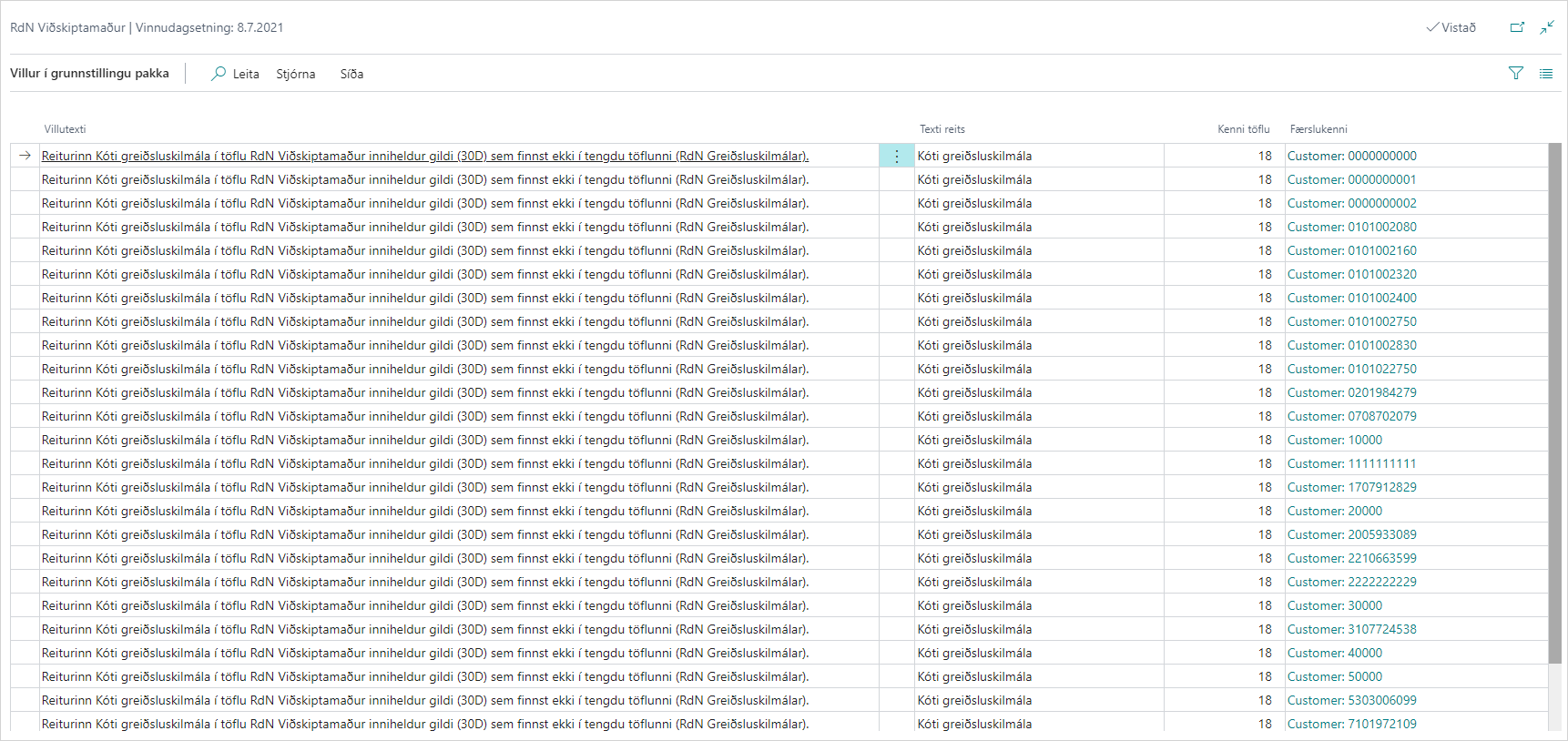Open the Customer: 0000000000 record link
This screenshot has height=741, width=1568.
pos(1351,156)
